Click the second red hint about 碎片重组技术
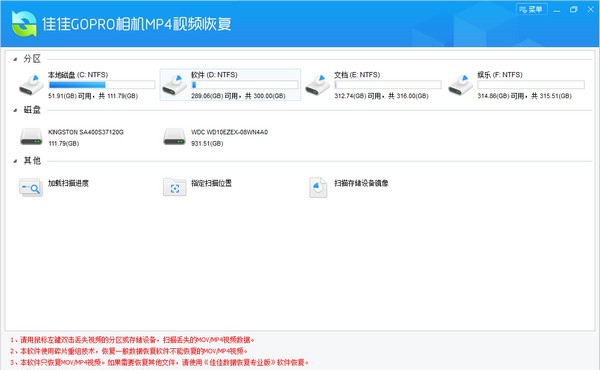The width and height of the screenshot is (600, 370). (x=129, y=351)
